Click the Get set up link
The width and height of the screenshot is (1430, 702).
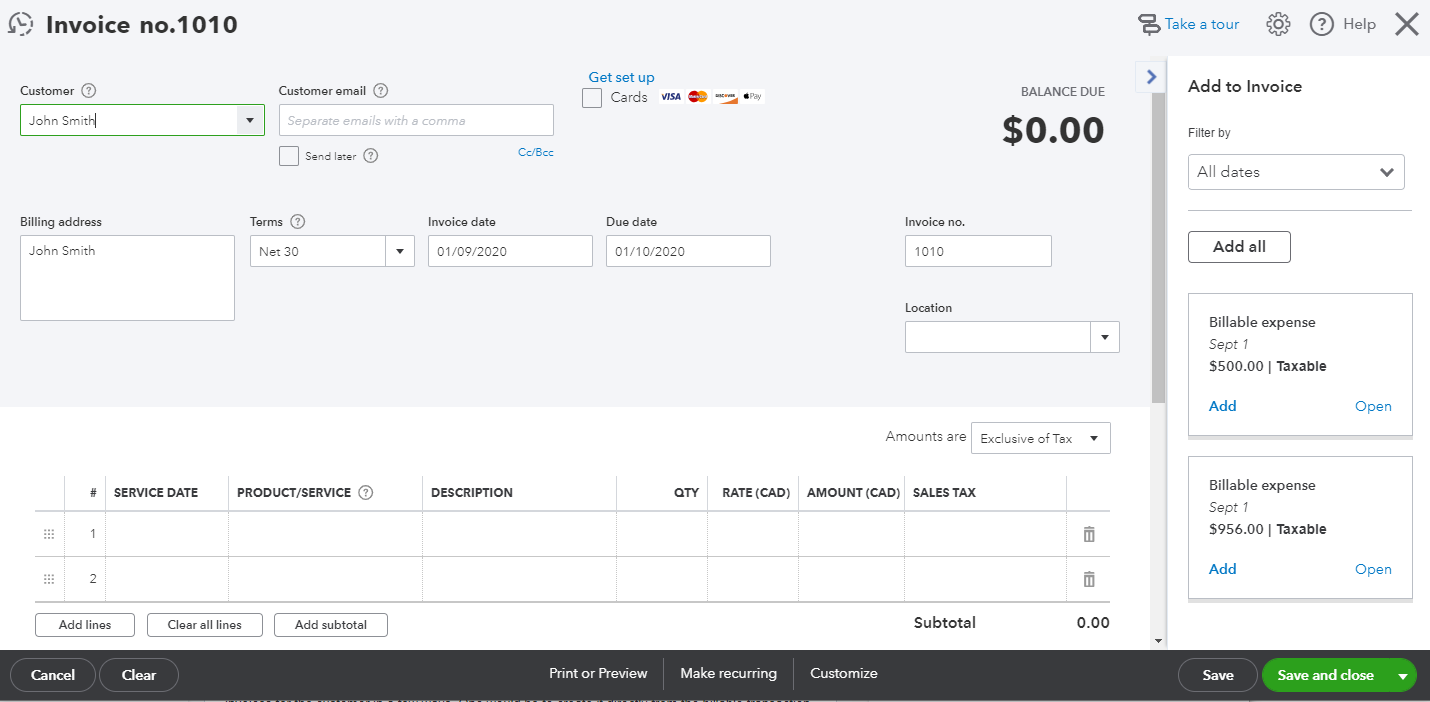[621, 77]
